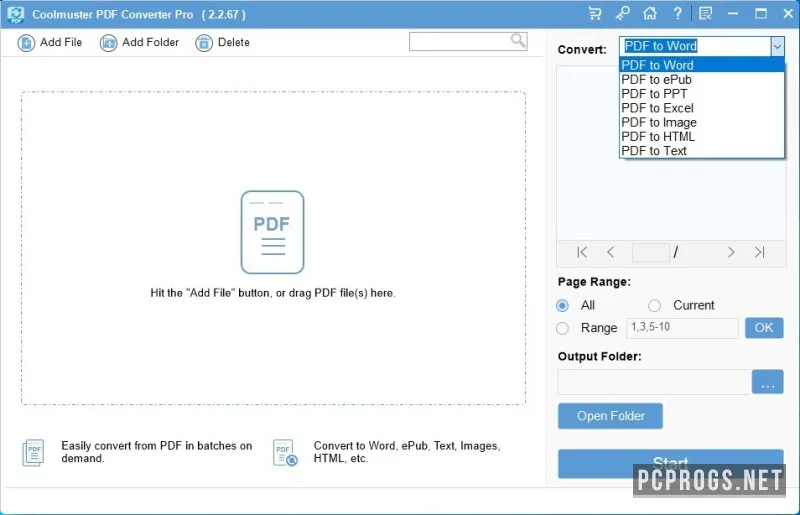800x515 pixels.
Task: Minimize the Coolmuster window
Action: point(733,13)
